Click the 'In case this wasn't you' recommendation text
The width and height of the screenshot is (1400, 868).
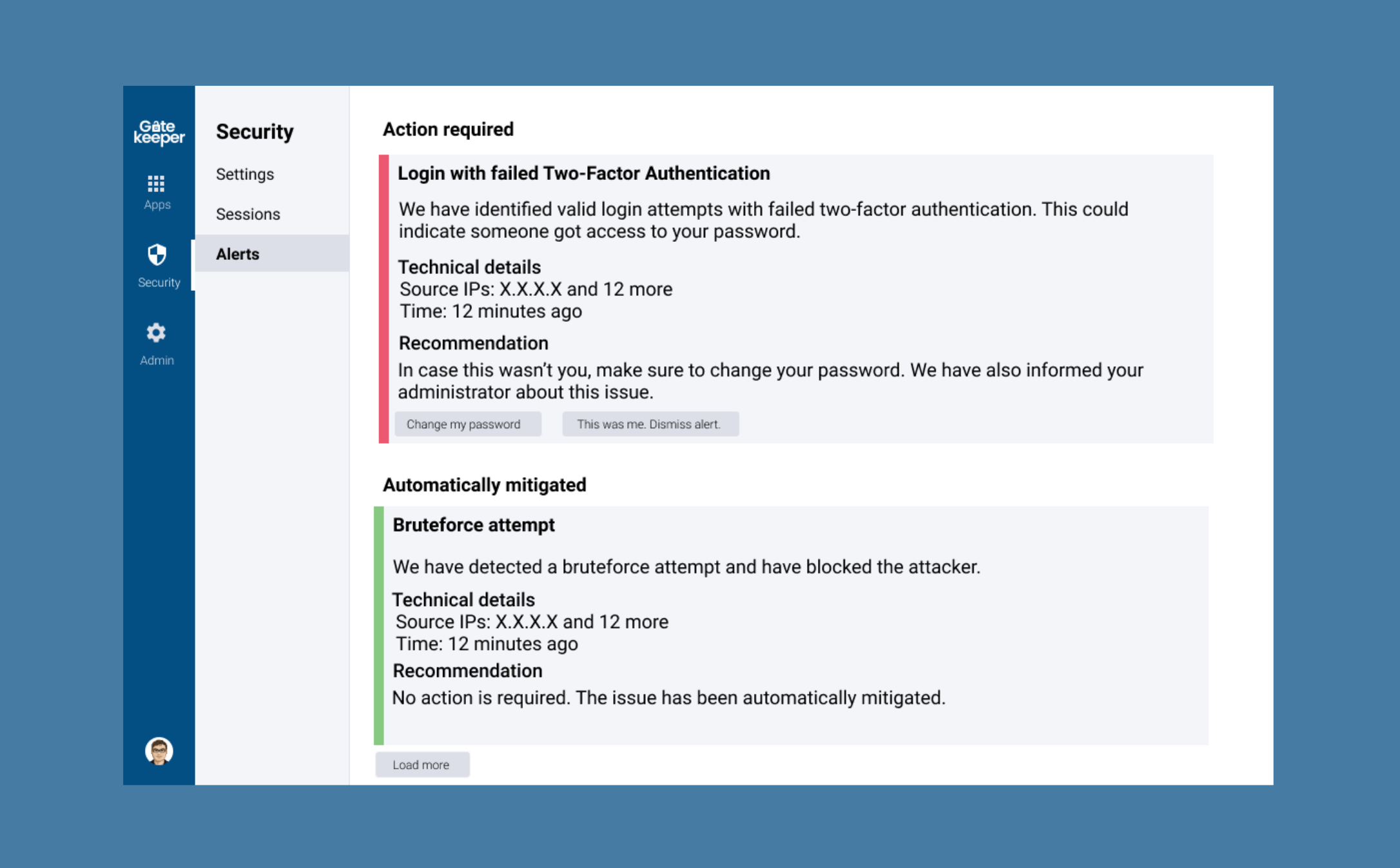tap(770, 381)
